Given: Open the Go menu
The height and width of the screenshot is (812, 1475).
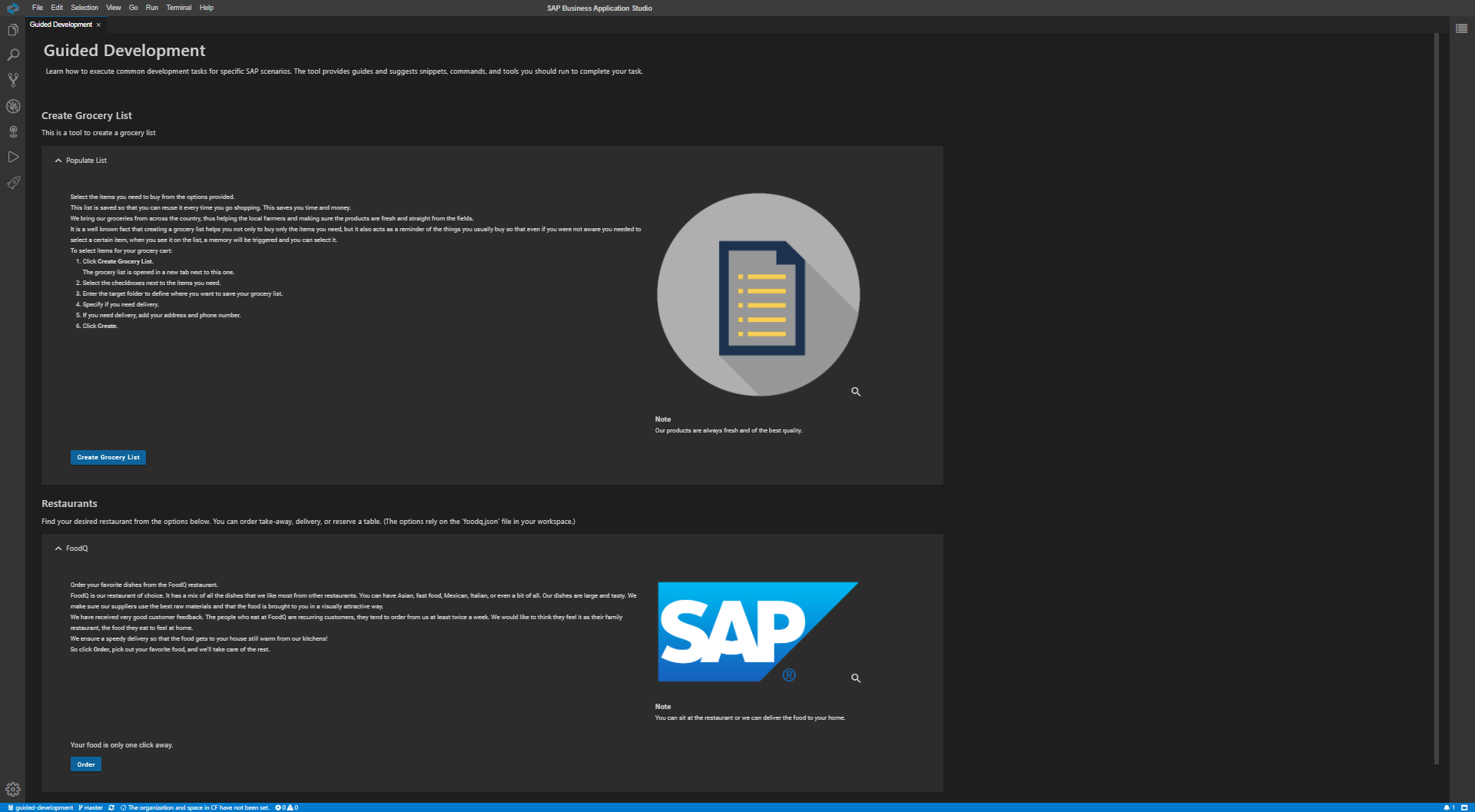Looking at the screenshot, I should coord(134,8).
